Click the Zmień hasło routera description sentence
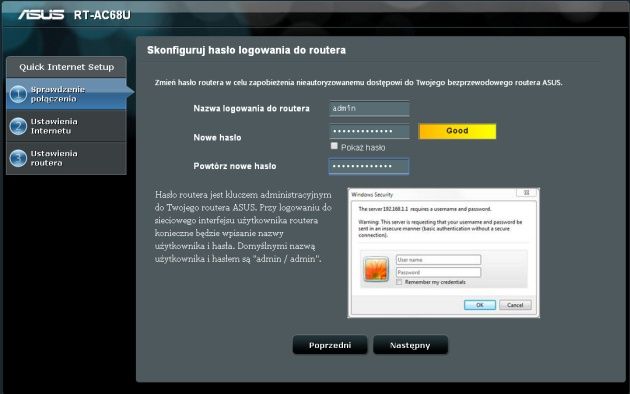The width and height of the screenshot is (630, 394). coord(358,83)
